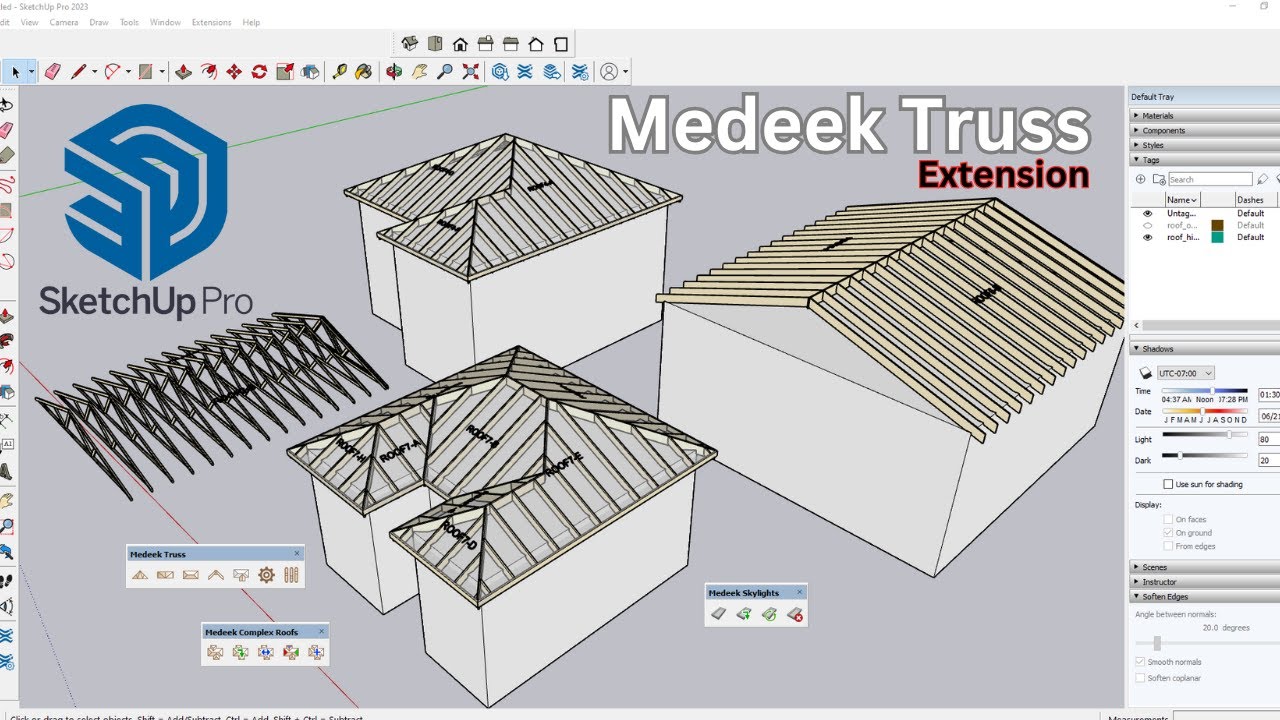The width and height of the screenshot is (1280, 720).
Task: Toggle On ground display checkbox
Action: [x=1168, y=533]
